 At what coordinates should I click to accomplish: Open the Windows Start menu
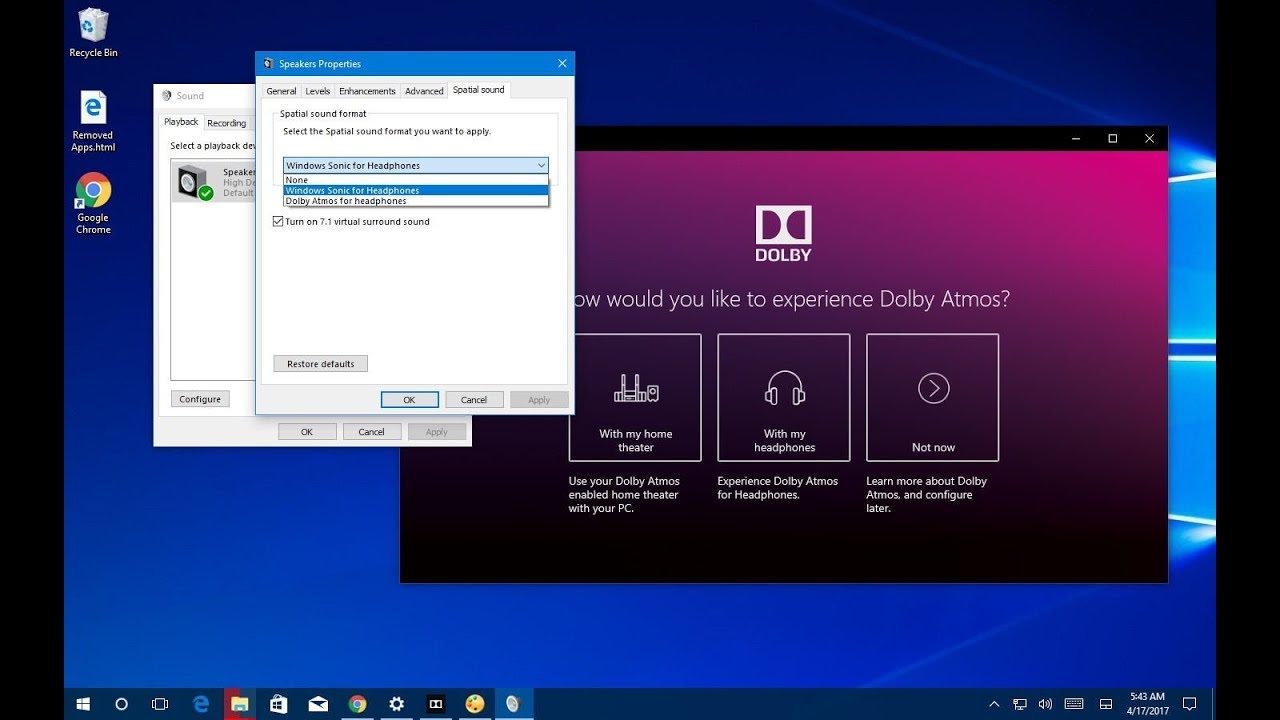pyautogui.click(x=83, y=704)
